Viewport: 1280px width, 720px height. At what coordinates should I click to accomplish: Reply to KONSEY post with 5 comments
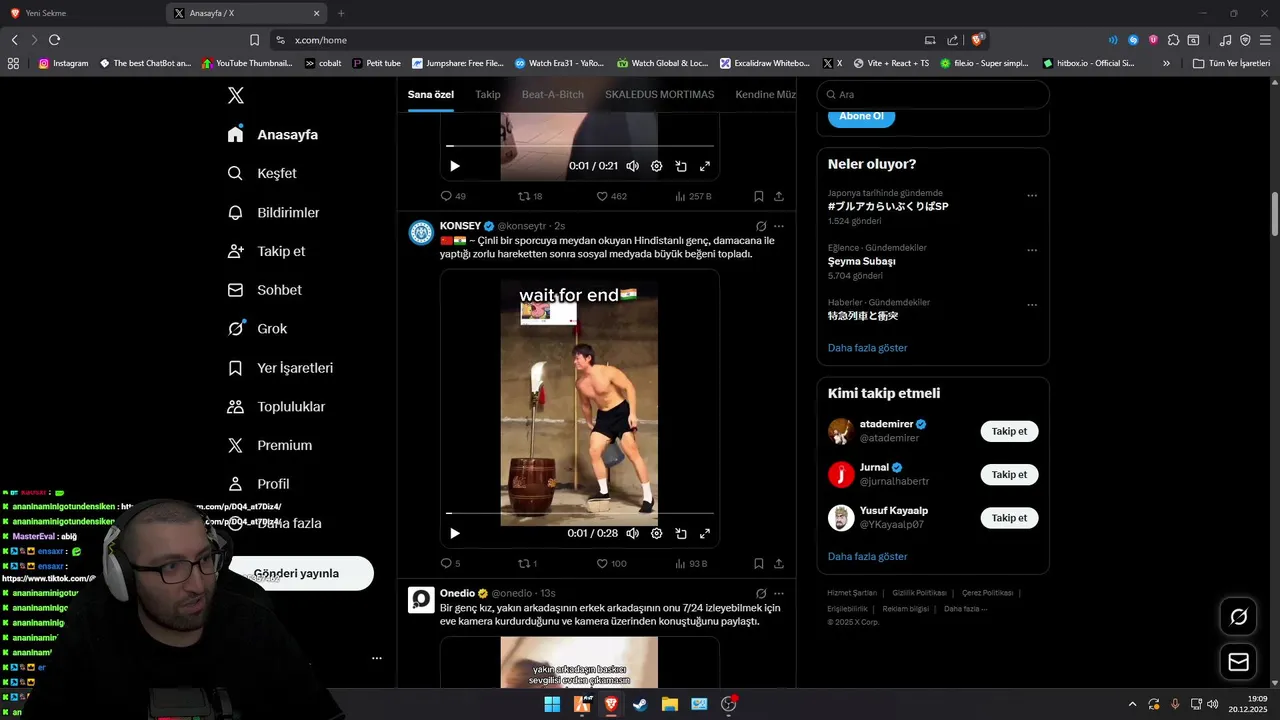[x=451, y=564]
